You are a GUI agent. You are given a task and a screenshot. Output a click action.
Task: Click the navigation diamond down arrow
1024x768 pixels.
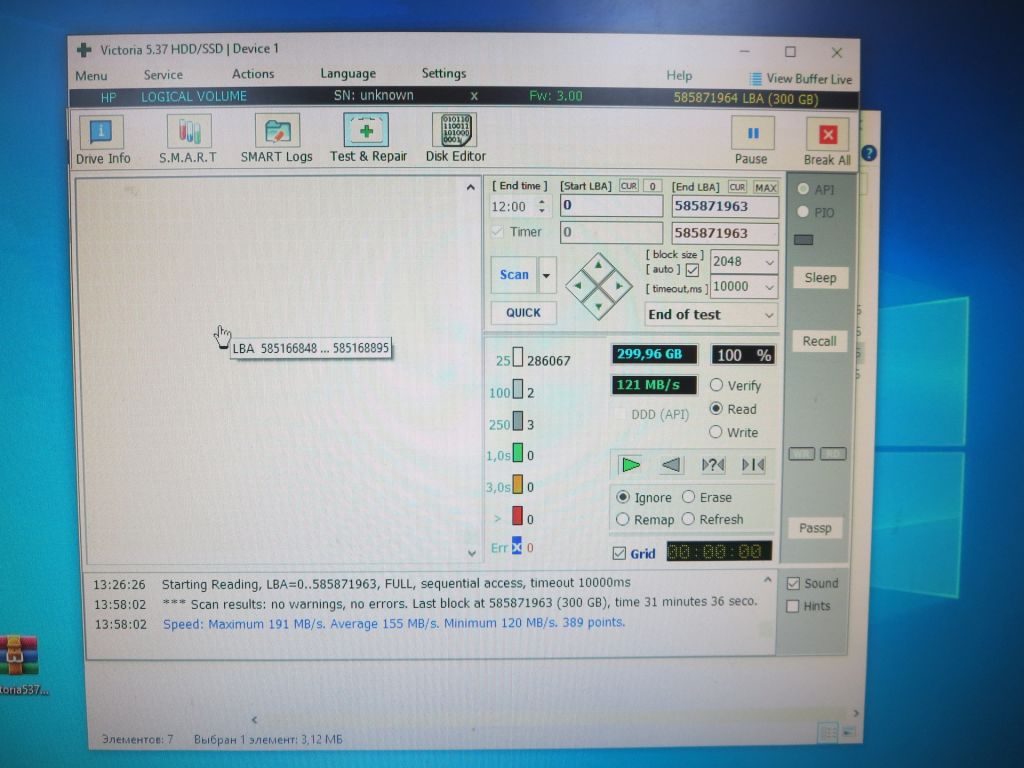[x=598, y=306]
